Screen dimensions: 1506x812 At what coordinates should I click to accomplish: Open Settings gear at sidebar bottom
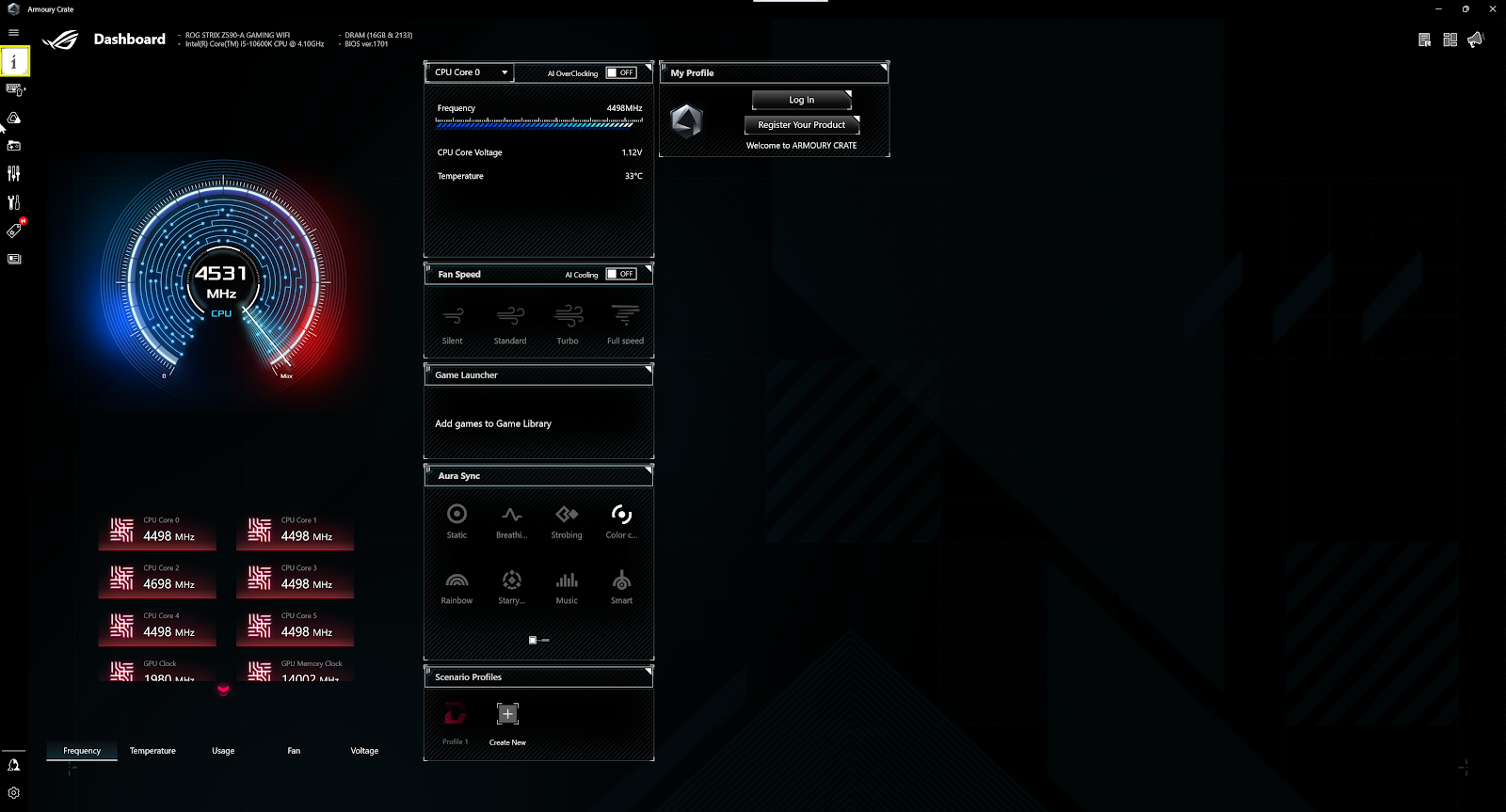pos(13,793)
